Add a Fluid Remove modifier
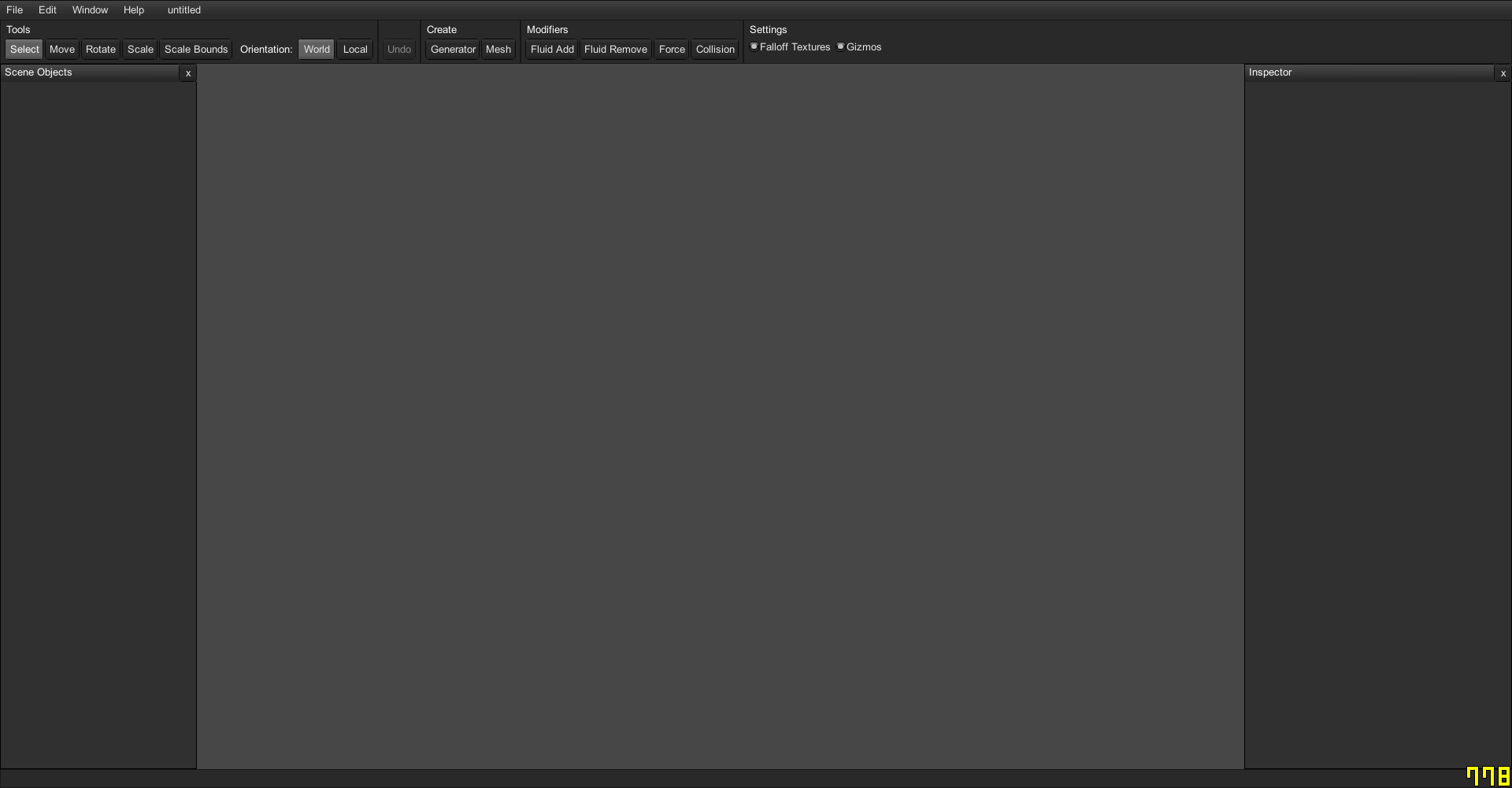This screenshot has width=1512, height=788. point(616,49)
